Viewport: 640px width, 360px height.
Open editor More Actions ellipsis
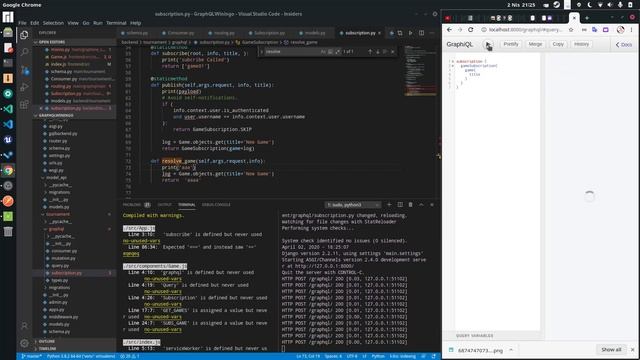click(x=432, y=33)
